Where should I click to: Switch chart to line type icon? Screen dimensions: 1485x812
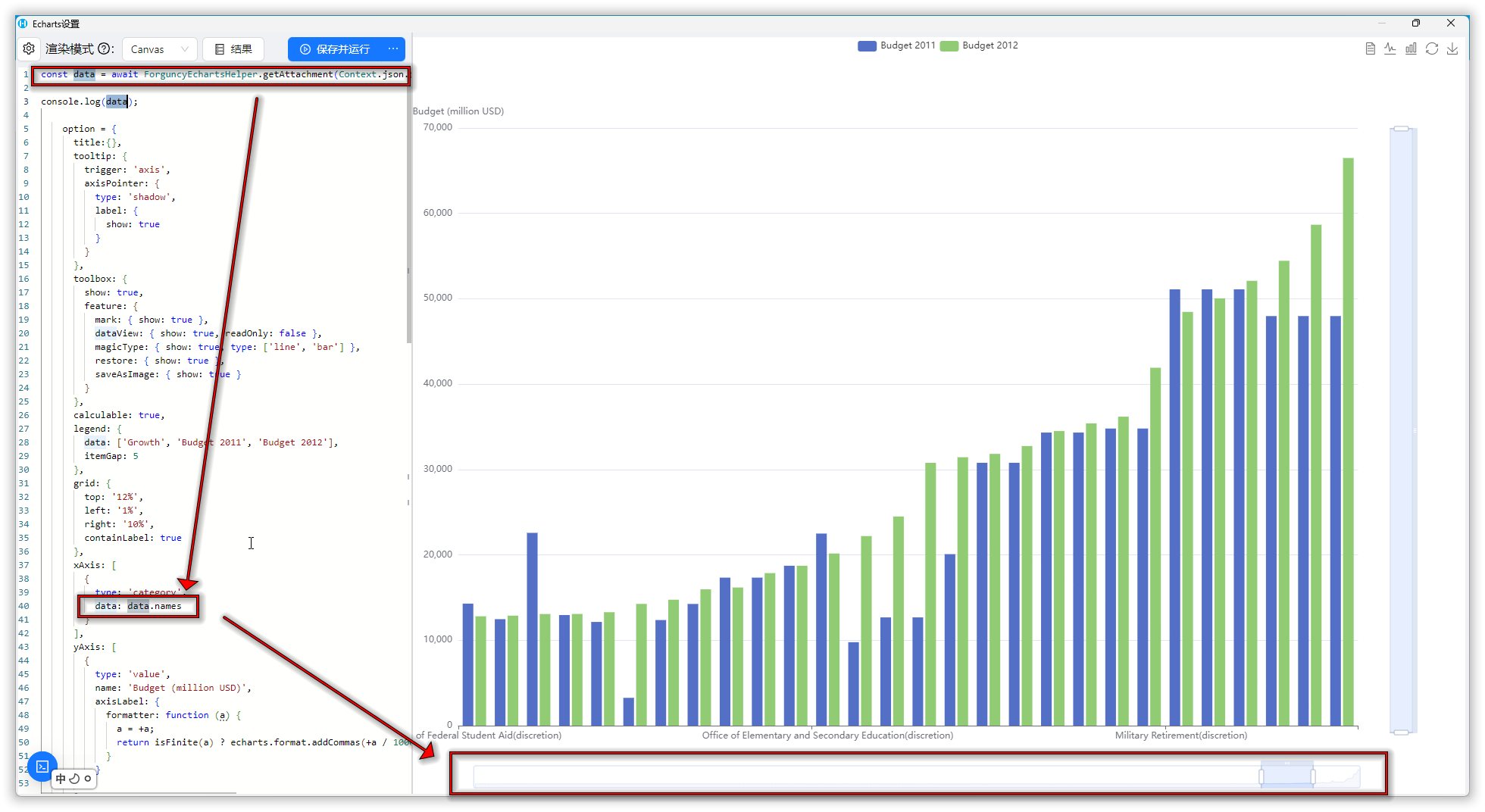tap(1390, 48)
